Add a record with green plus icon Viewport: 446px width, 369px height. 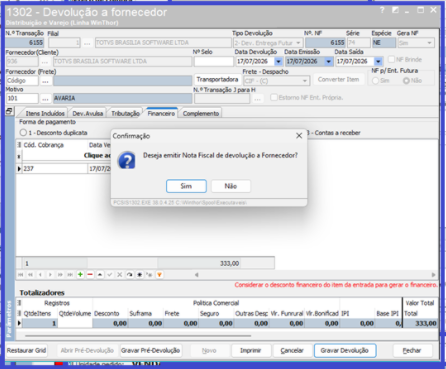(x=80, y=275)
